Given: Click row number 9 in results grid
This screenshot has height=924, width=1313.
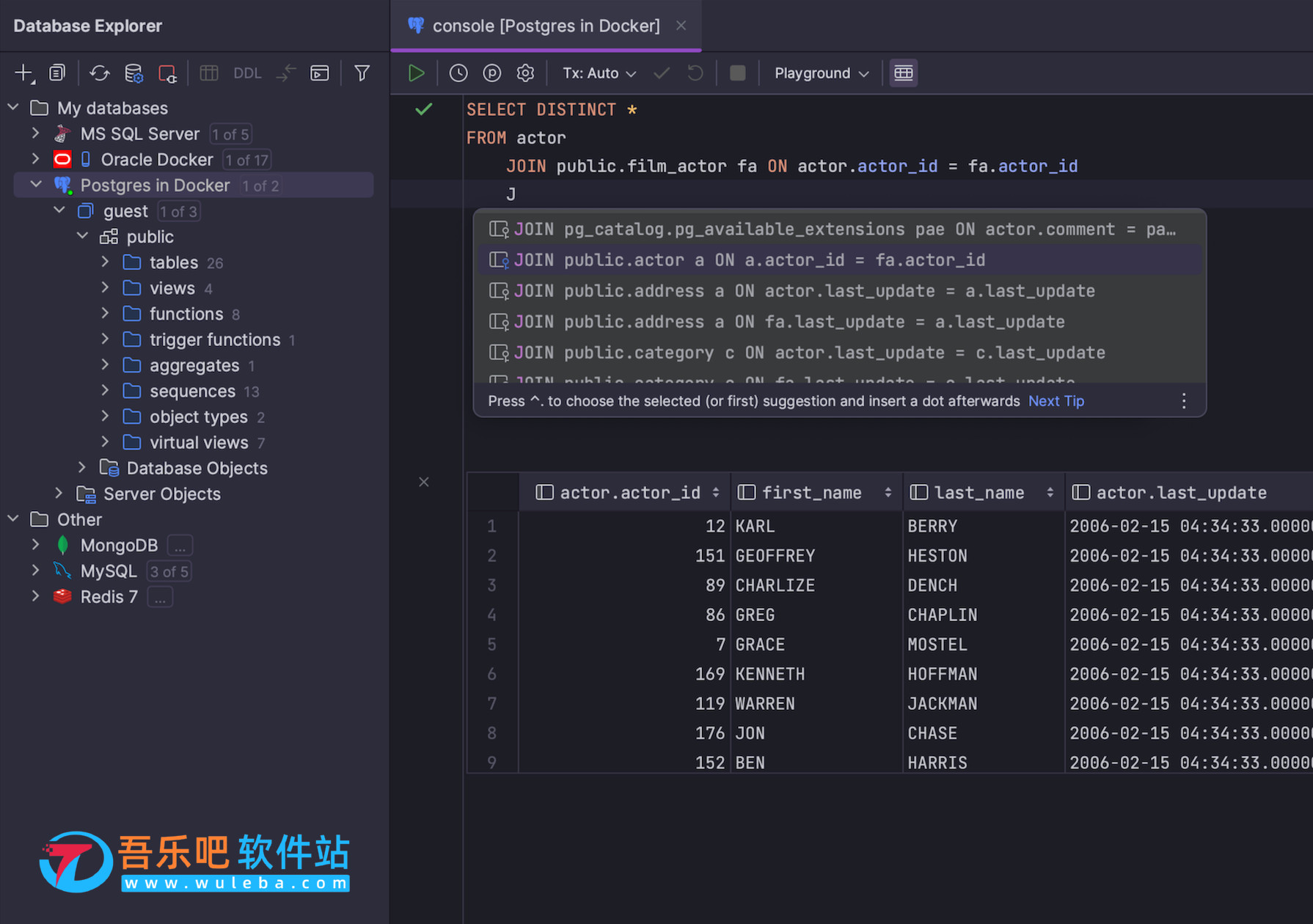Looking at the screenshot, I should pyautogui.click(x=492, y=763).
